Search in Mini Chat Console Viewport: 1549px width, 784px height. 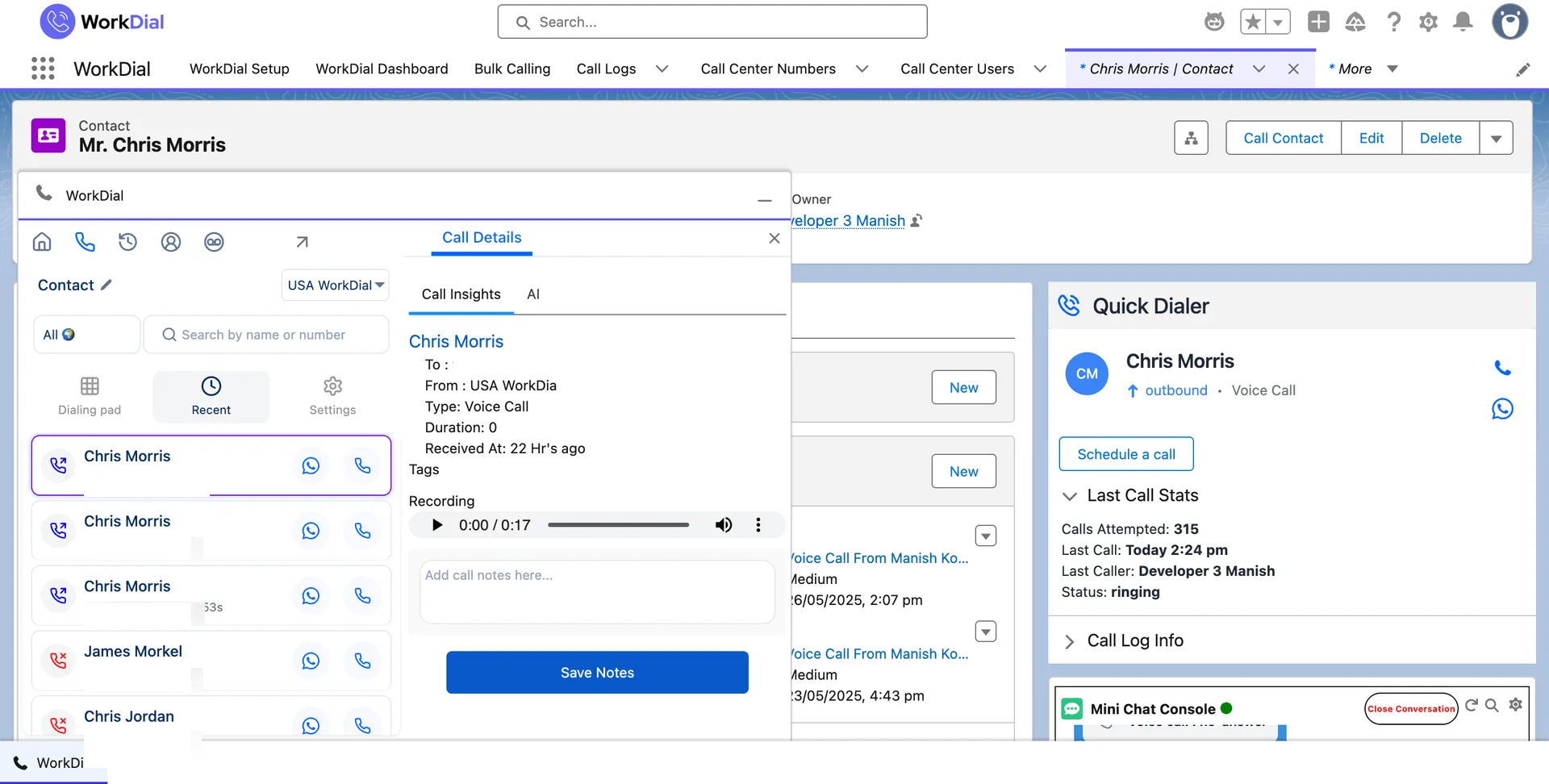coord(1492,705)
